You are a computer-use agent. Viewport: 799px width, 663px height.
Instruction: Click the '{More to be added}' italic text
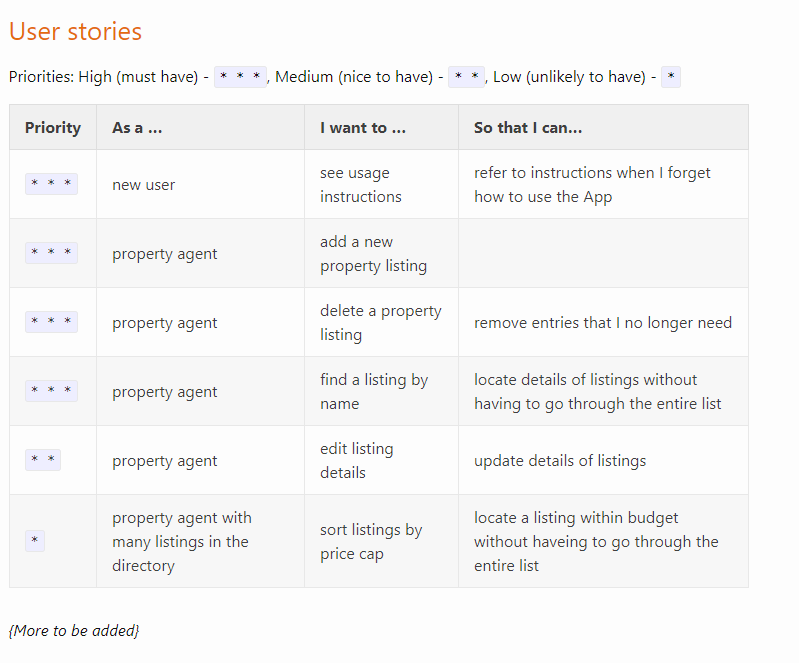point(74,630)
